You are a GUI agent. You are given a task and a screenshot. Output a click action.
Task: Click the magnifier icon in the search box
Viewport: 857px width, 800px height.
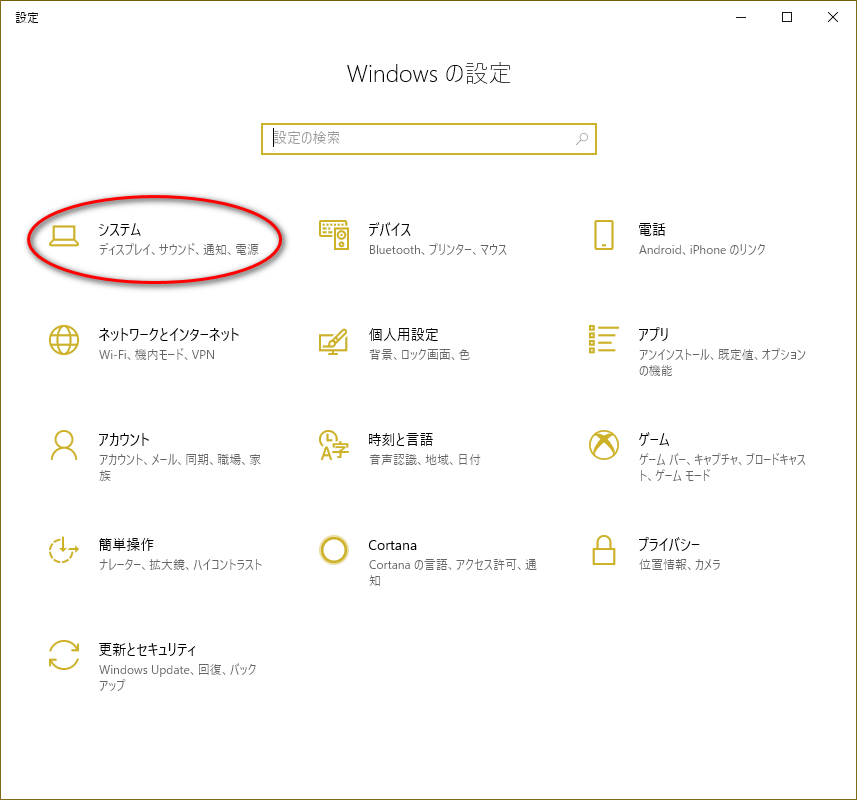pyautogui.click(x=582, y=139)
